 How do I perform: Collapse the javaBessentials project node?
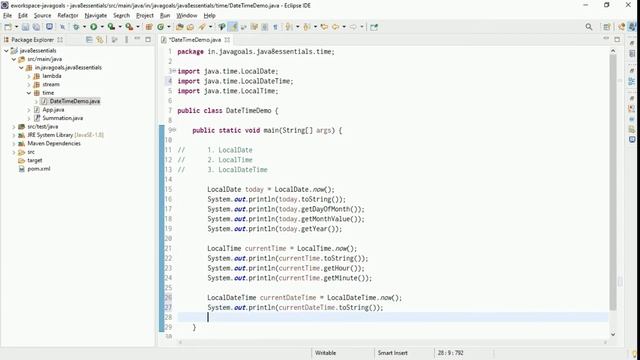click(x=6, y=51)
